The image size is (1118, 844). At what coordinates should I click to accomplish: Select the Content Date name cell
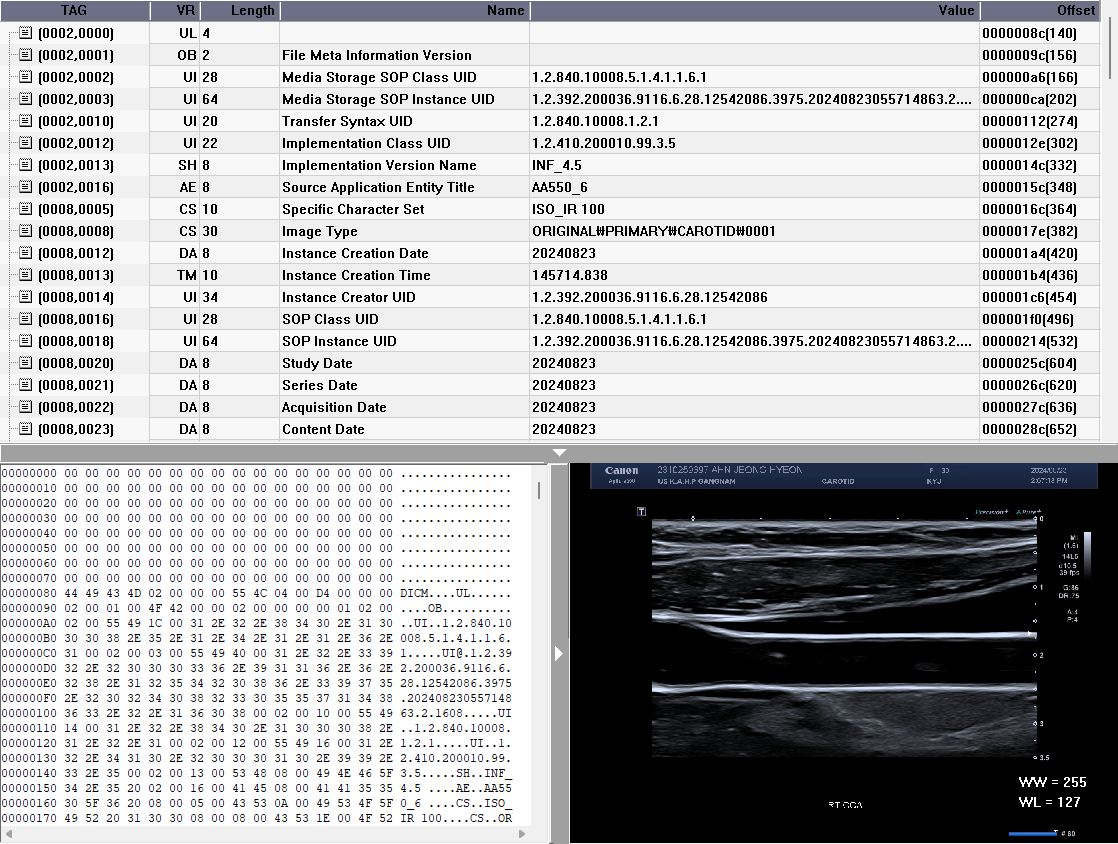[x=323, y=429]
